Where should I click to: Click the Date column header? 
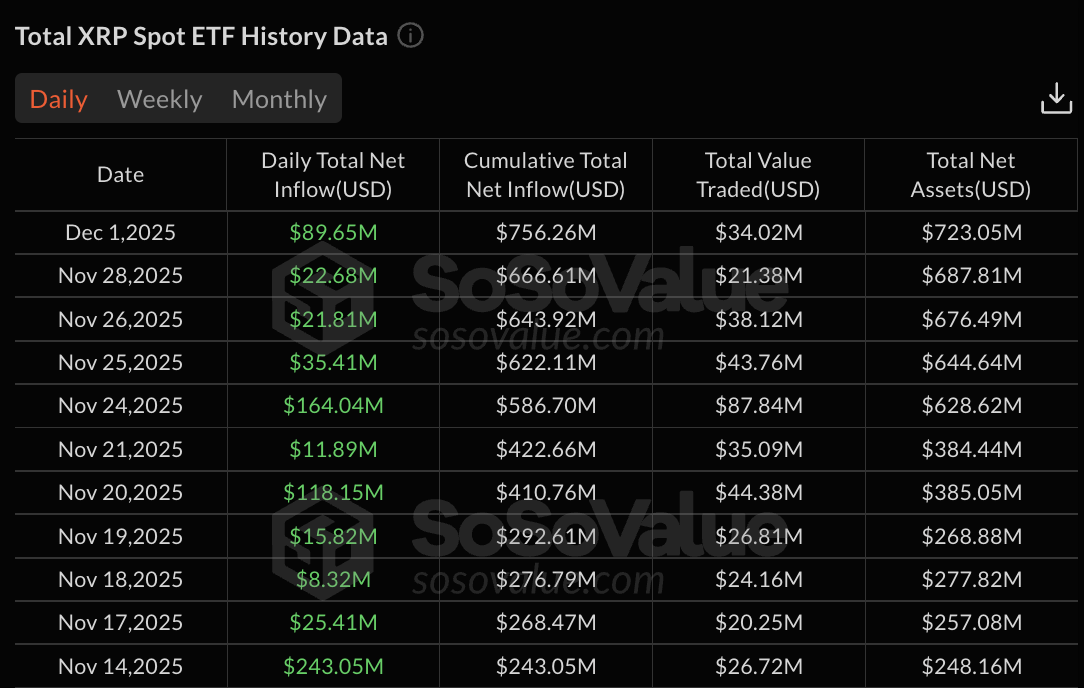[x=120, y=174]
